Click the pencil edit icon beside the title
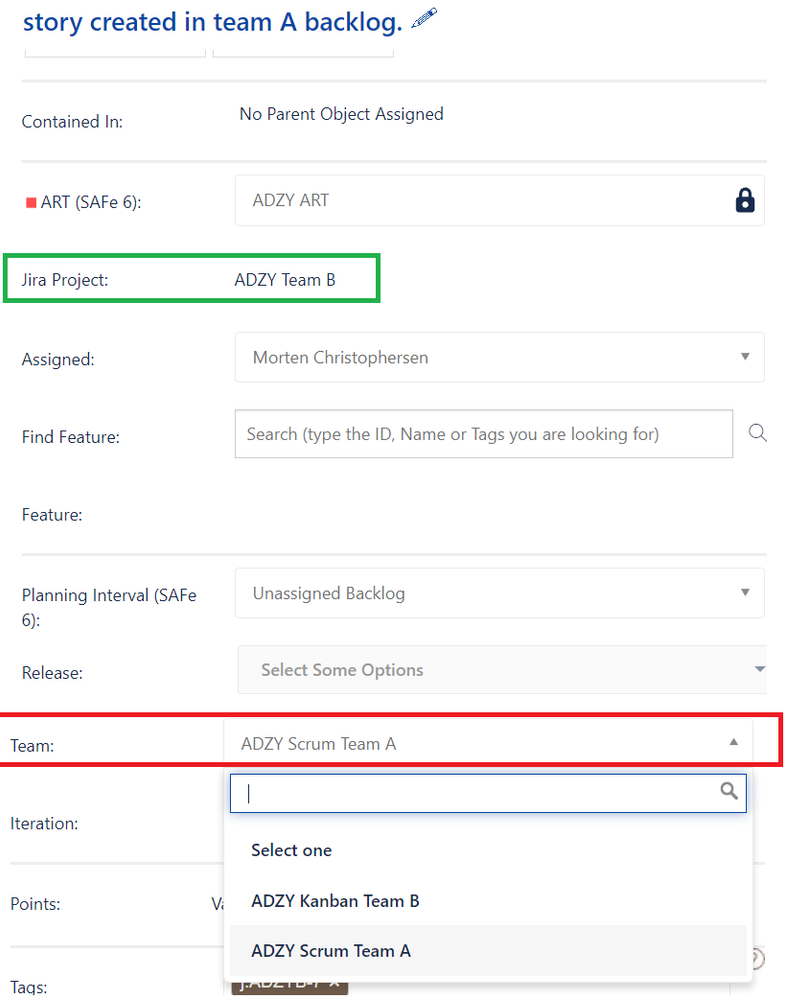 point(424,18)
